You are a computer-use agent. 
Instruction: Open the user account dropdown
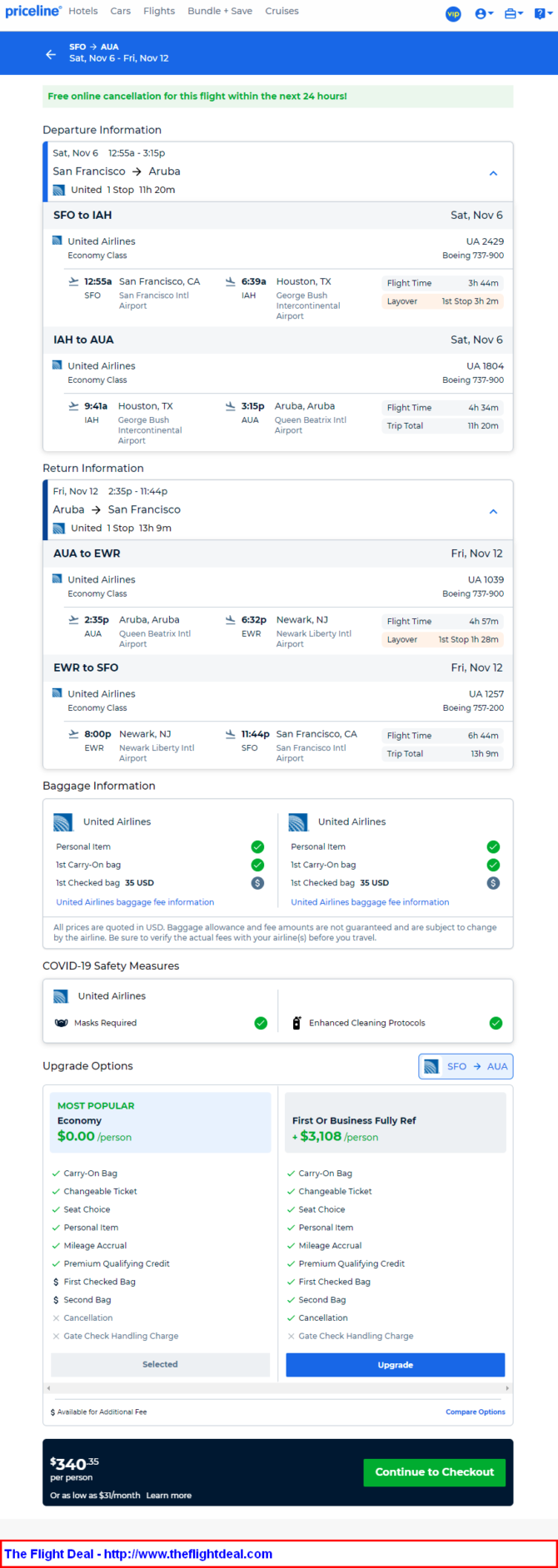point(484,13)
